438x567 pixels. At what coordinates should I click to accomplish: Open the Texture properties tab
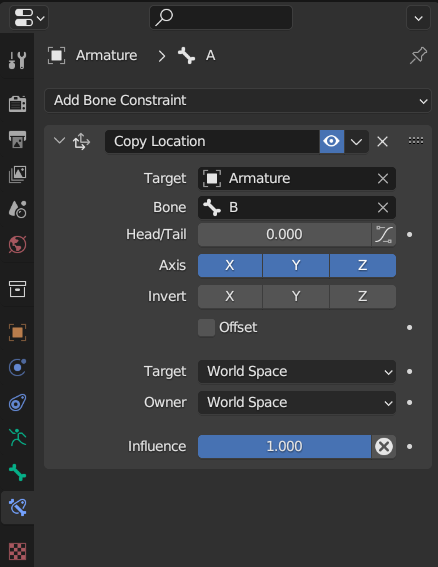17,551
